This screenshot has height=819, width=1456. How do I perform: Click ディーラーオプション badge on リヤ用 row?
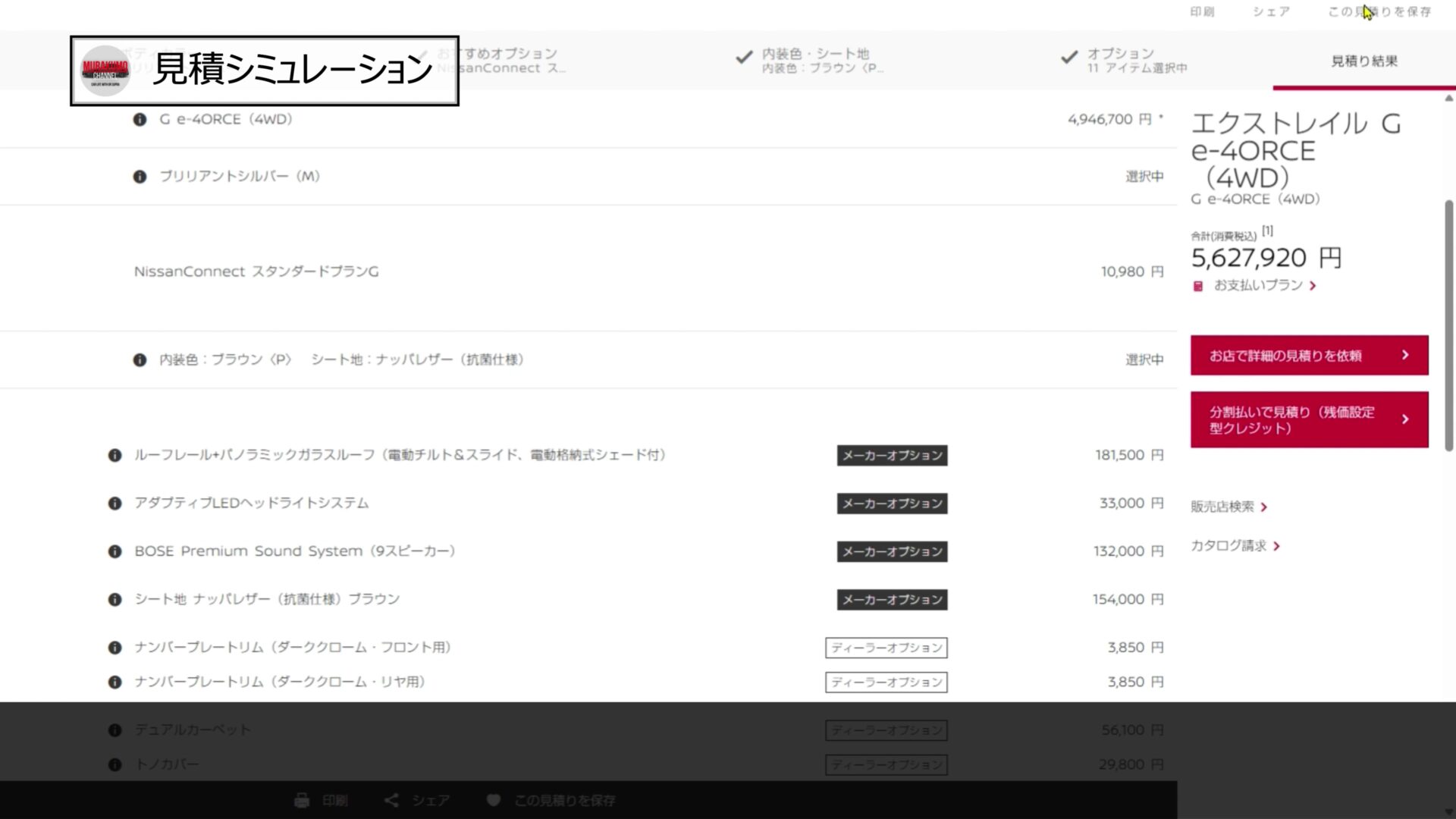click(x=886, y=682)
